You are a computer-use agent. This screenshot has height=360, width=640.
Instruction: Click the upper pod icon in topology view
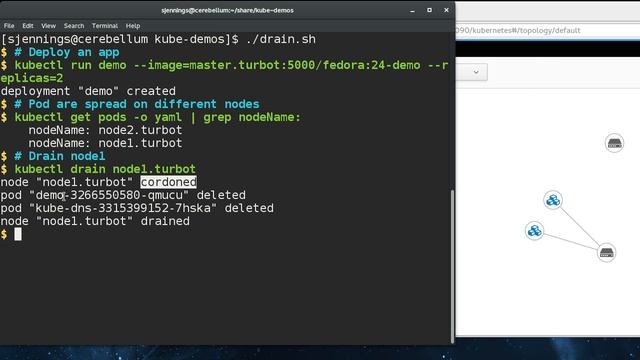coord(553,200)
